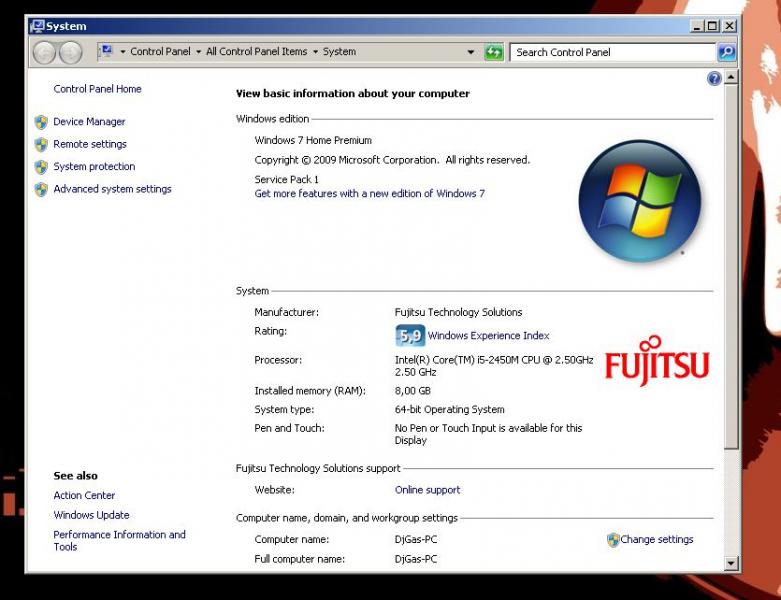781x600 pixels.
Task: Click Change settings for computer name
Action: 656,540
